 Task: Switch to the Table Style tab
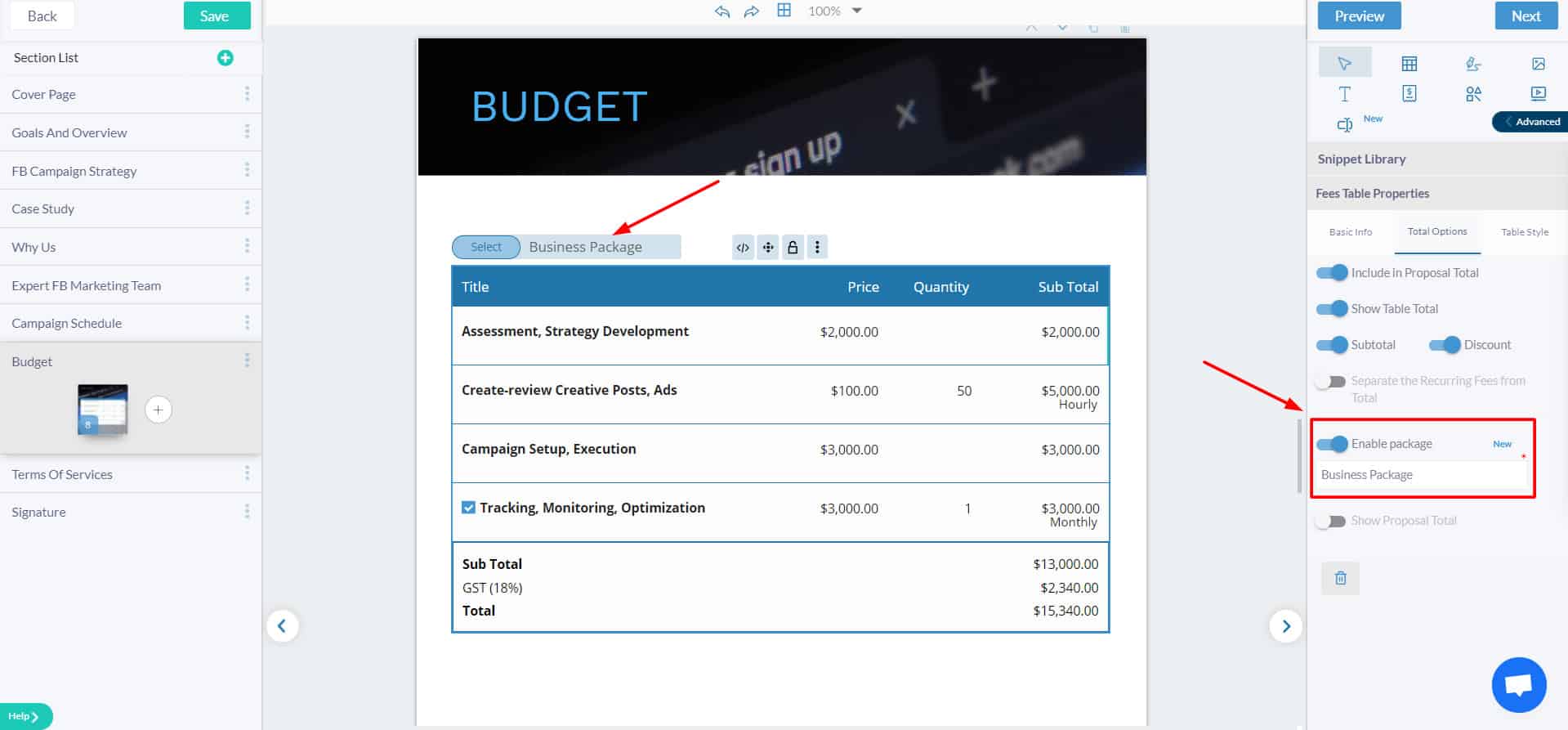(x=1525, y=232)
